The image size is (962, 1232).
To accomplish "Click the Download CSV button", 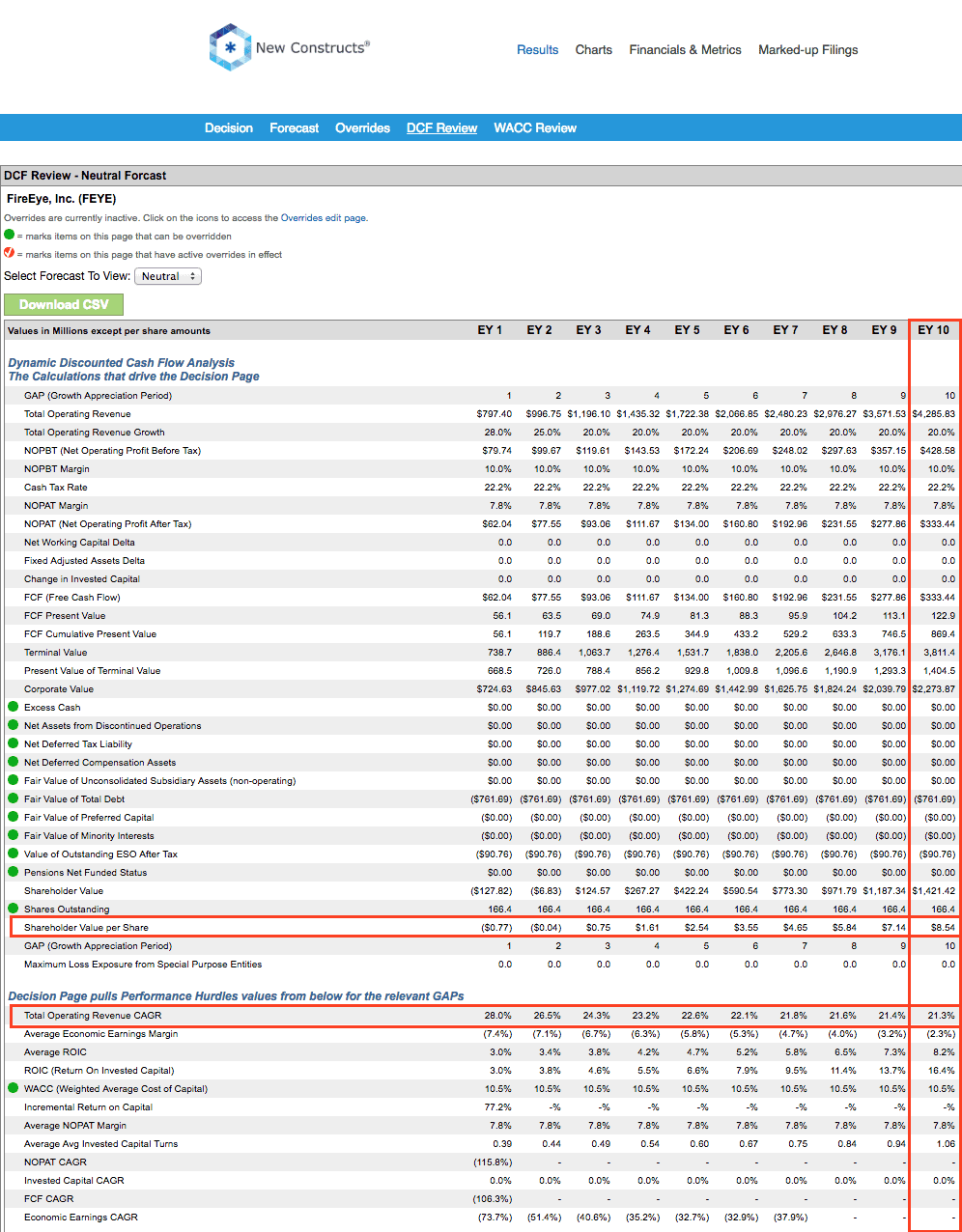I will coord(64,304).
